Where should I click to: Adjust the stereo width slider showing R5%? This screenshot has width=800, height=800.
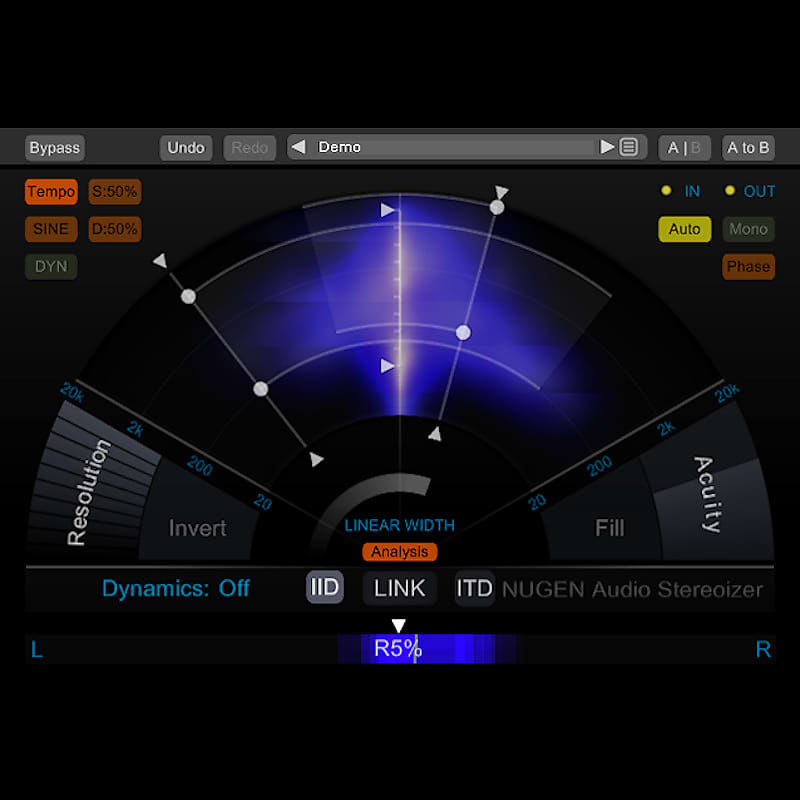point(399,648)
